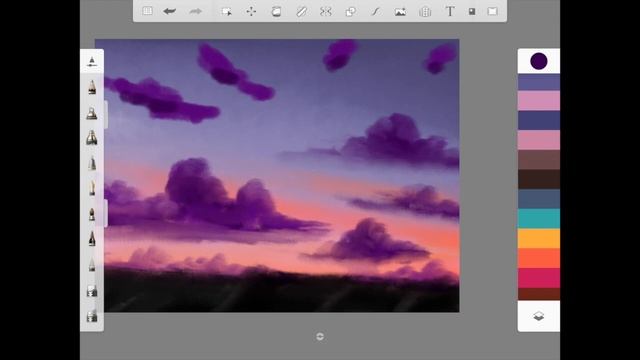Select the Text tool

[x=450, y=11]
